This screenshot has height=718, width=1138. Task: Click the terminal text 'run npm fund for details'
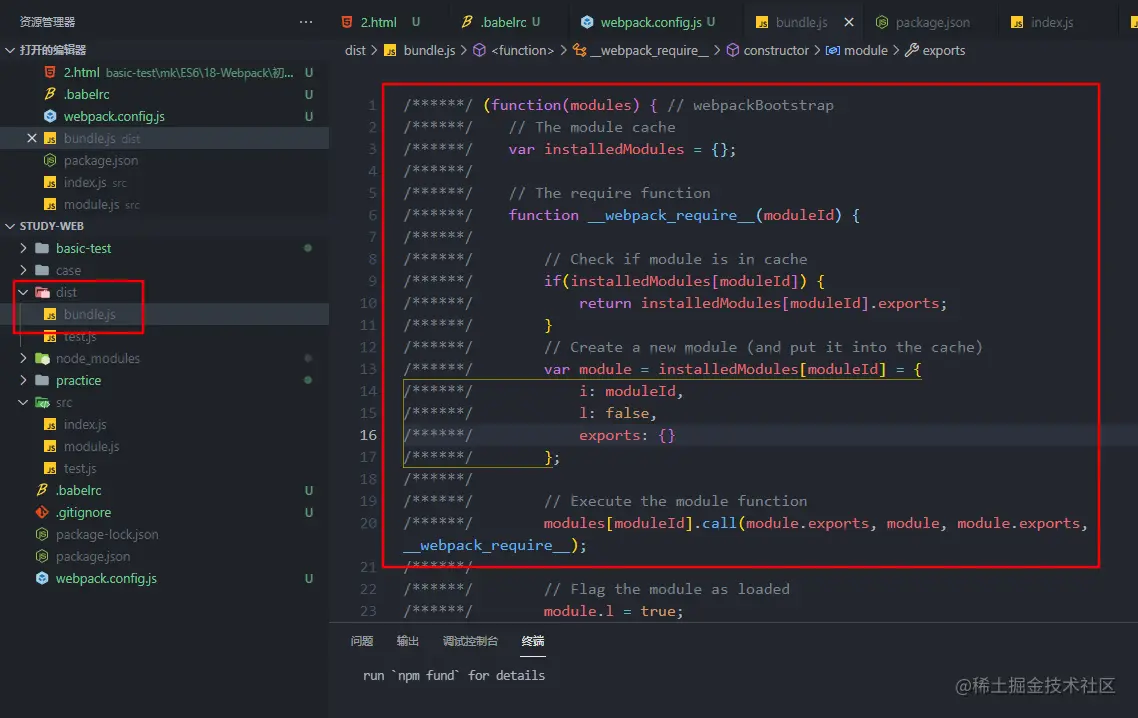(x=454, y=675)
